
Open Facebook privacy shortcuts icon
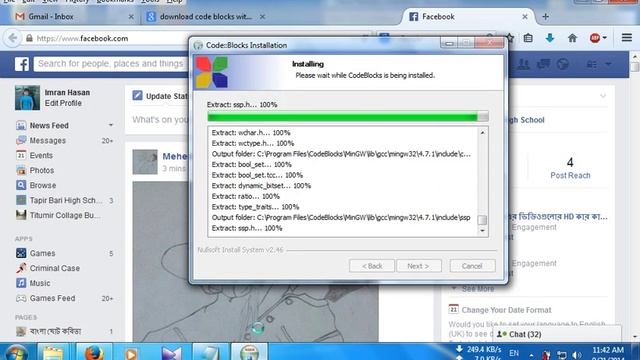click(x=591, y=64)
